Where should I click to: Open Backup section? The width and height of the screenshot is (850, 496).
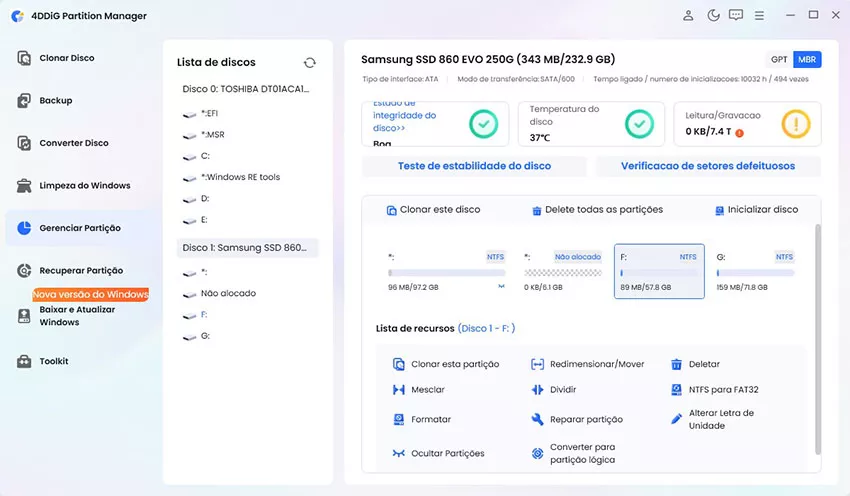point(55,100)
